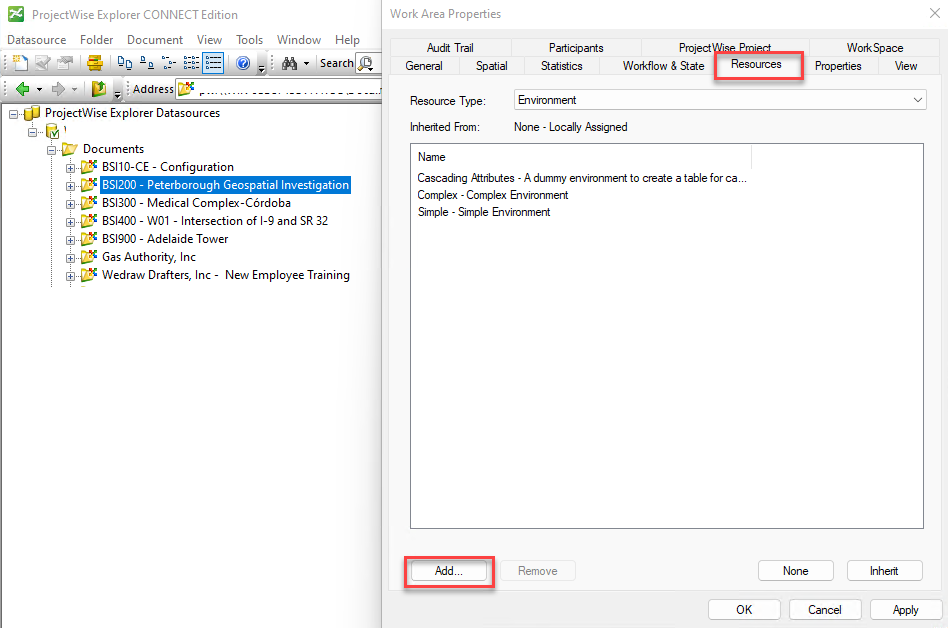Select Gas Authority, Inc work area
This screenshot has height=628, width=948.
(149, 257)
